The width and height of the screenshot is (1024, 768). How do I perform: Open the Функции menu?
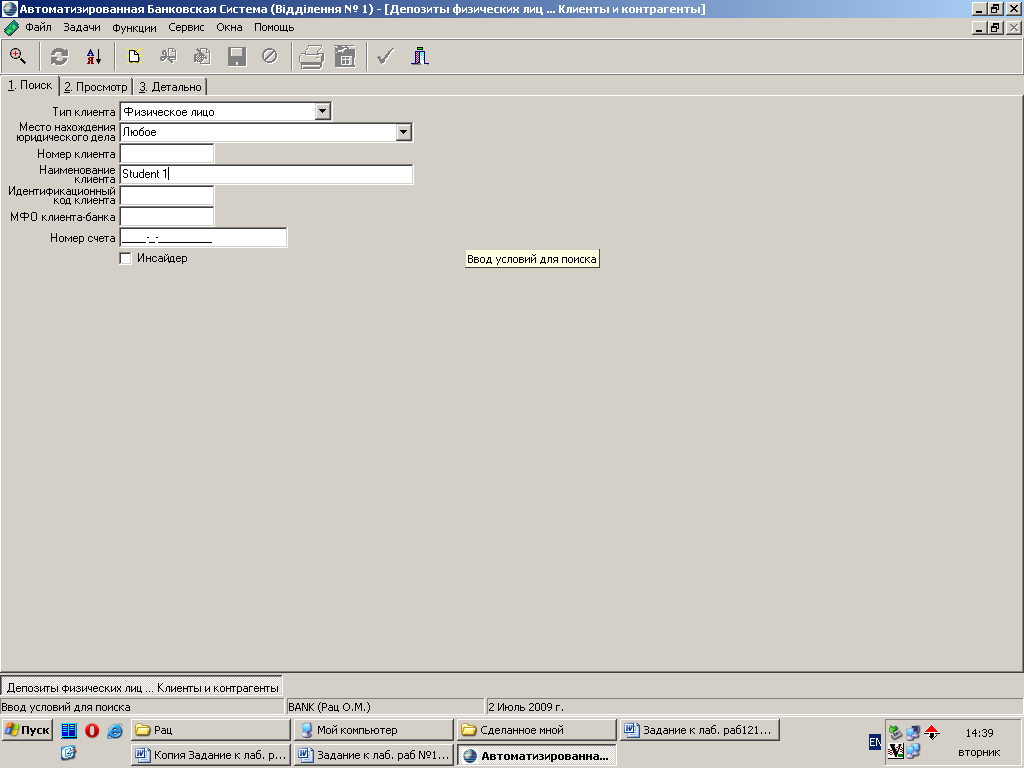pyautogui.click(x=134, y=27)
